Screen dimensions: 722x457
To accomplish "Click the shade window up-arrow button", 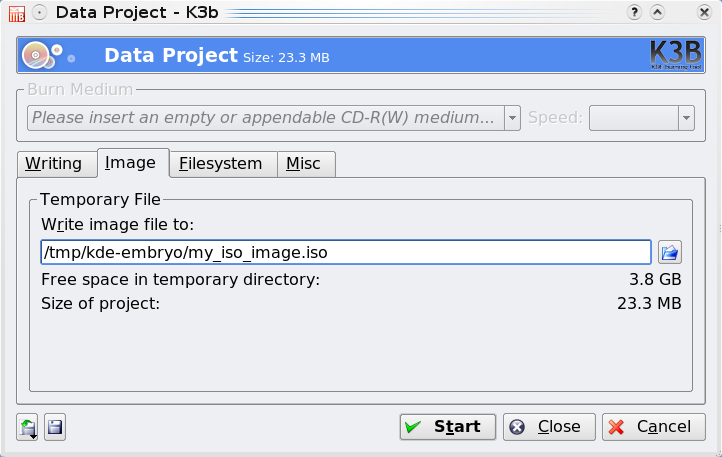I will pos(658,13).
